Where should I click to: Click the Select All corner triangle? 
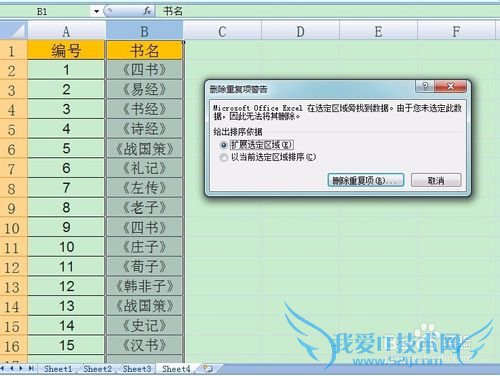pyautogui.click(x=14, y=31)
